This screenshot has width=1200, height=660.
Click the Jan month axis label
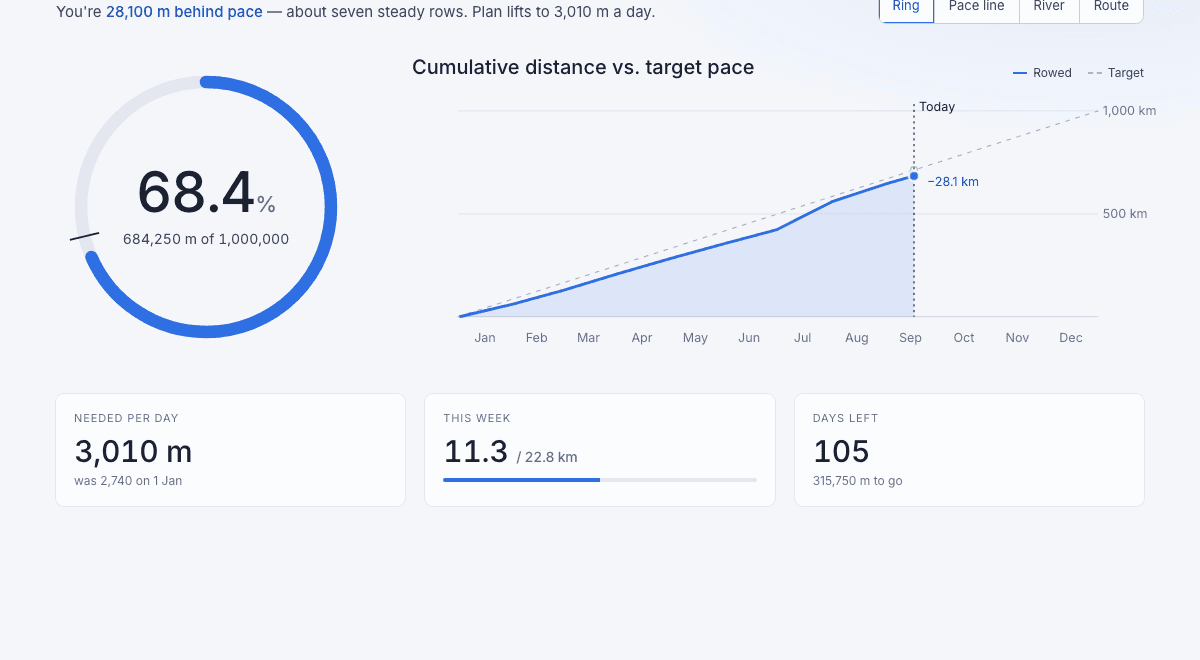485,338
